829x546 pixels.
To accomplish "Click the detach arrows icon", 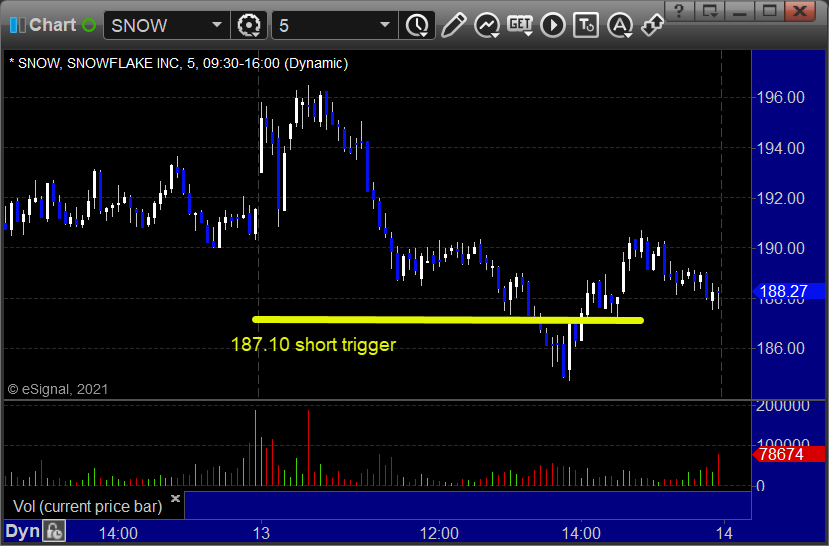I will [652, 25].
